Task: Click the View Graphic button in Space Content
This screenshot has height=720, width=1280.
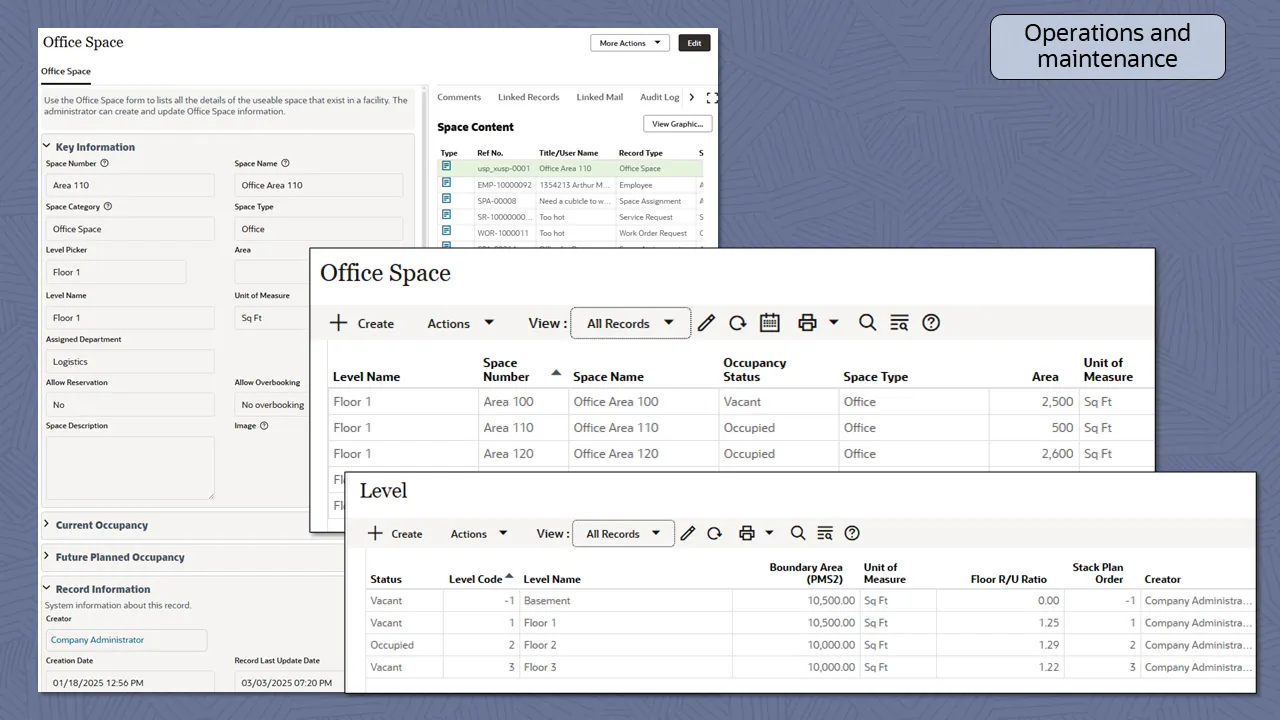Action: coord(676,123)
